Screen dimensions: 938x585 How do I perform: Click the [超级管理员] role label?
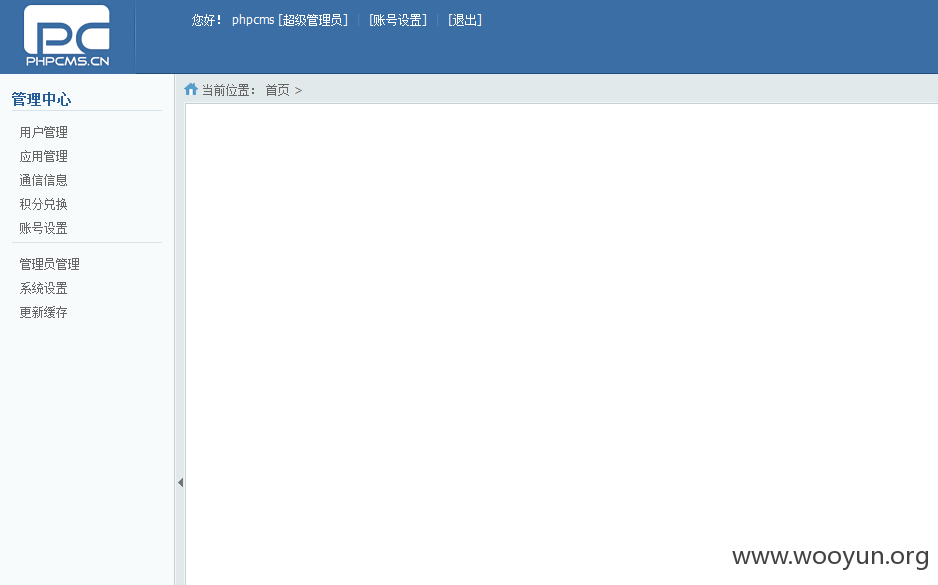[x=313, y=20]
